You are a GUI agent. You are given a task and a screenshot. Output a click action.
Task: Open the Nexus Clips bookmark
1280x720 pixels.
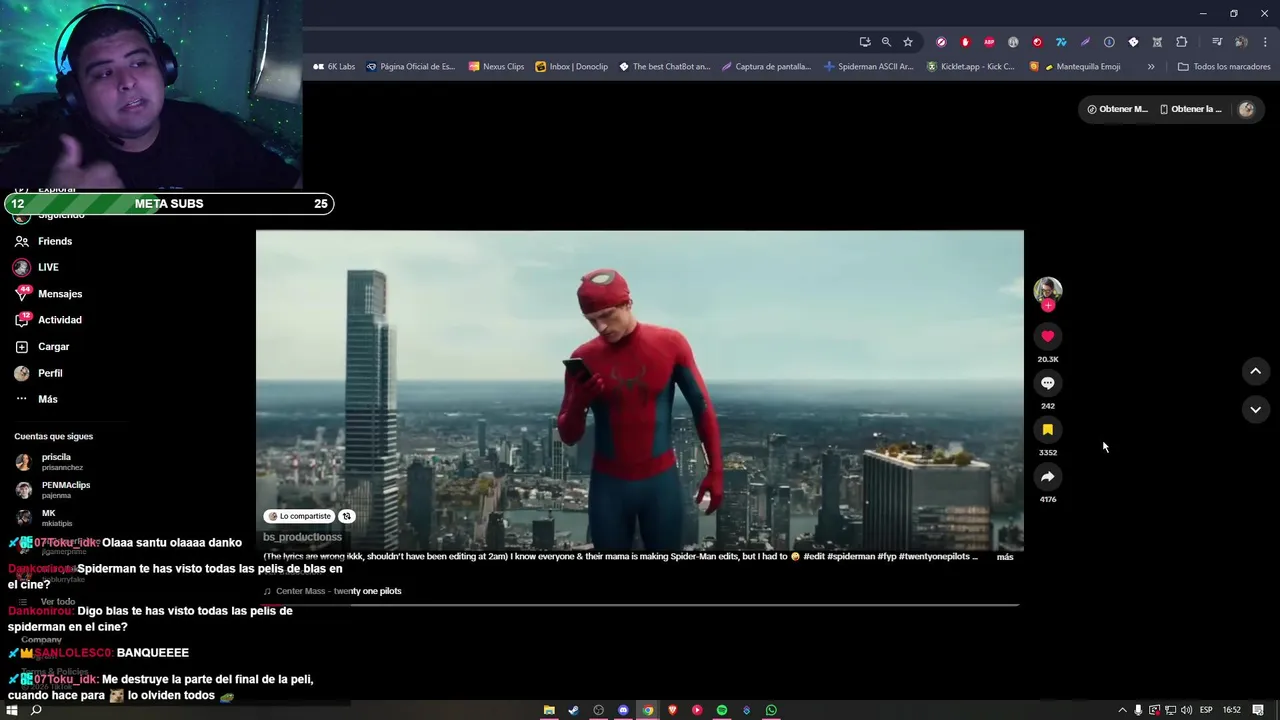[496, 67]
